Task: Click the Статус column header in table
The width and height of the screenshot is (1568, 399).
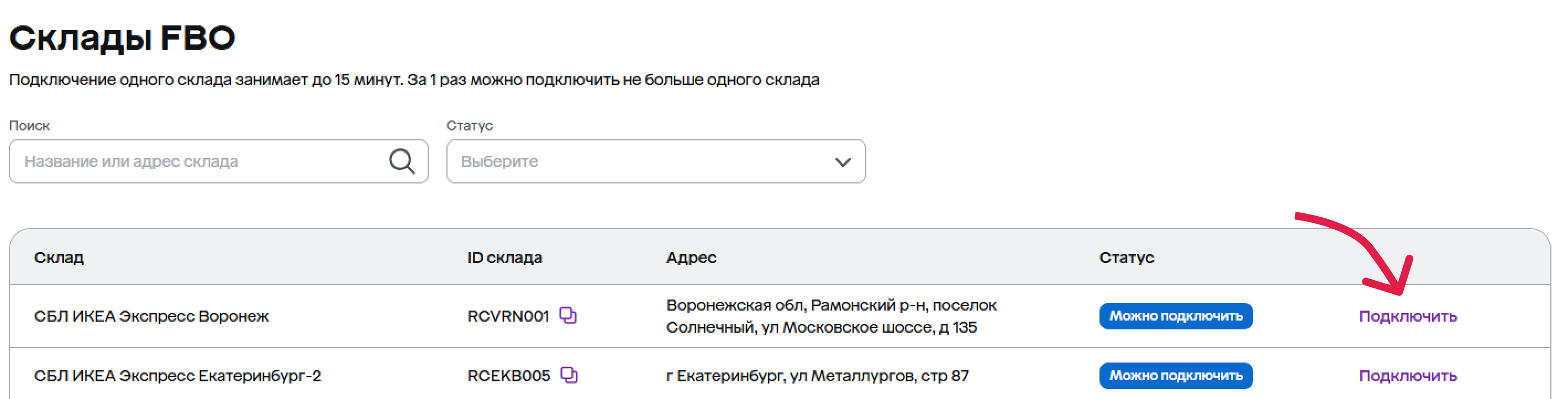Action: (1127, 258)
